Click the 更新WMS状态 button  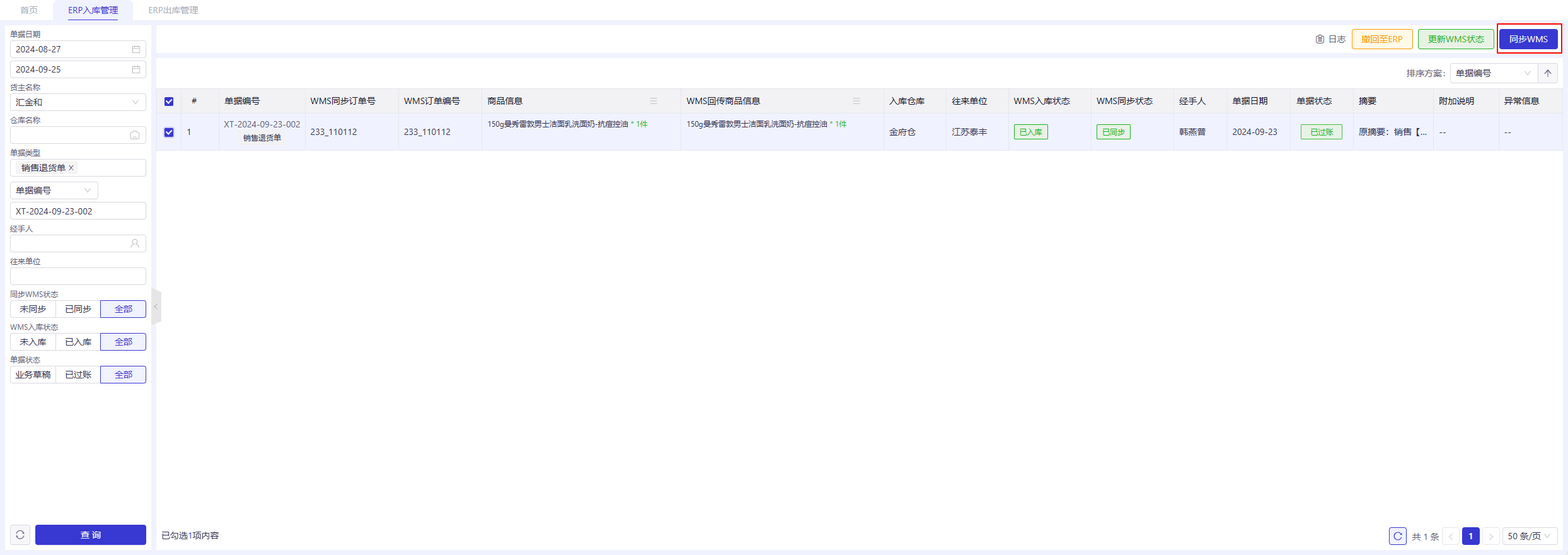[x=1456, y=39]
